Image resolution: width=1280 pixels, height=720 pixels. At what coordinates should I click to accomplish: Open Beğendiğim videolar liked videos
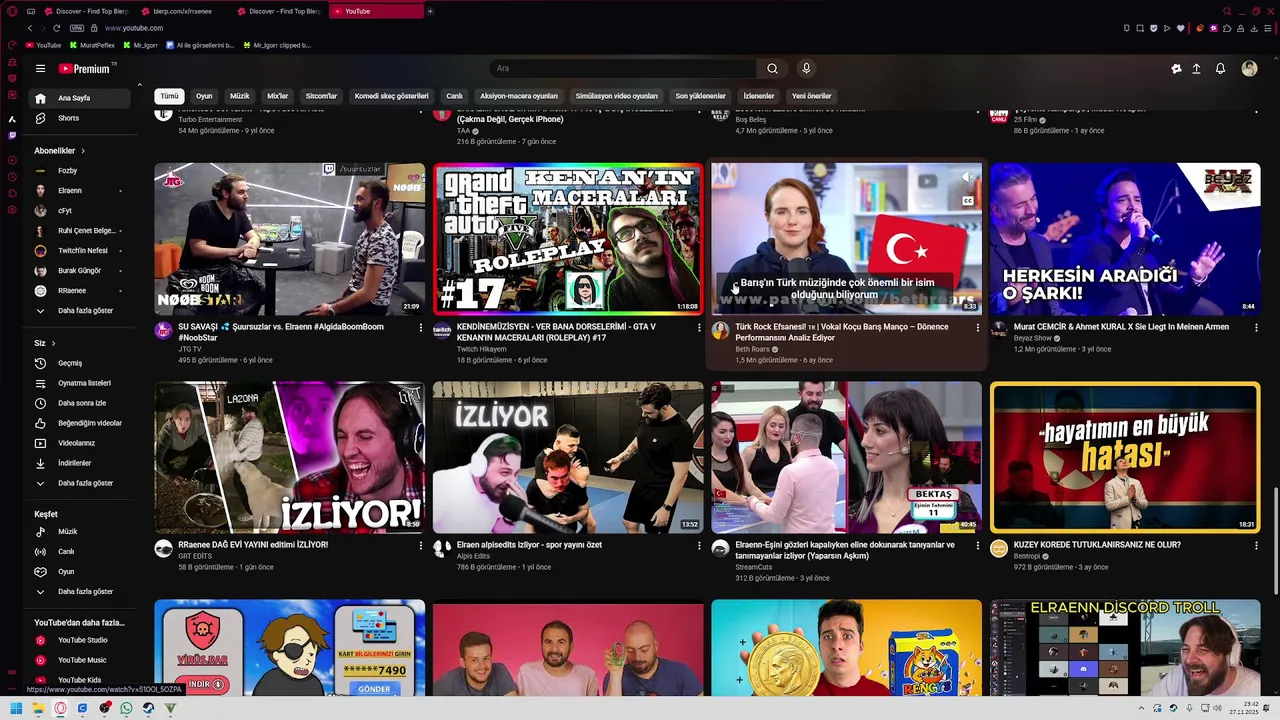78,423
